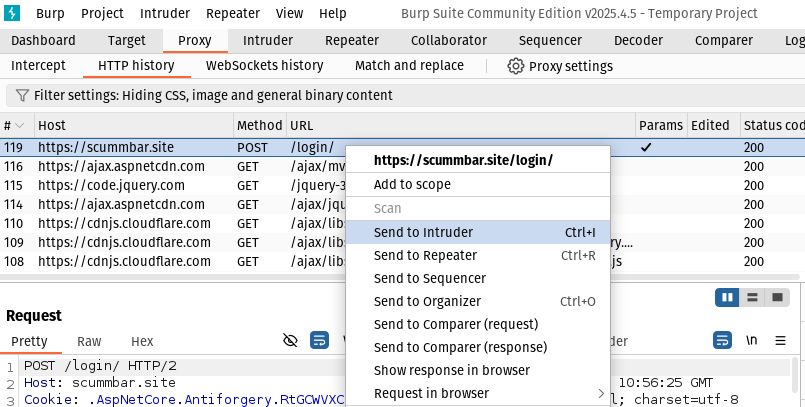Sort by Host column header
This screenshot has width=805, height=407.
[x=133, y=126]
